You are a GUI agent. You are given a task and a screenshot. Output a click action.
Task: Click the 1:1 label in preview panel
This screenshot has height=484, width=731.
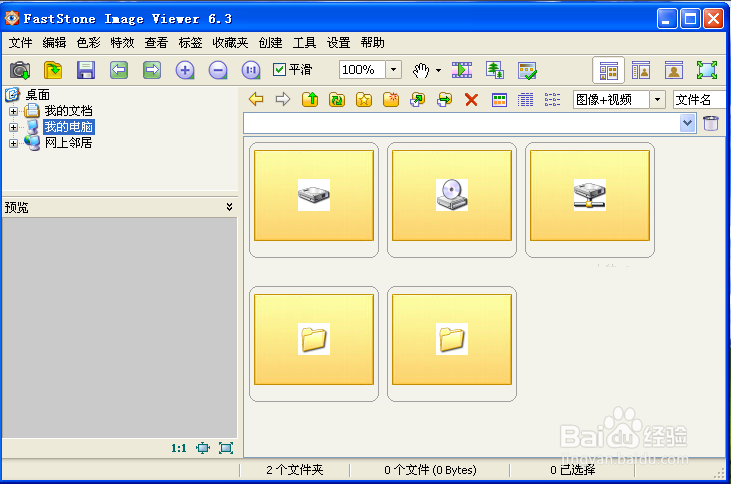tap(179, 448)
